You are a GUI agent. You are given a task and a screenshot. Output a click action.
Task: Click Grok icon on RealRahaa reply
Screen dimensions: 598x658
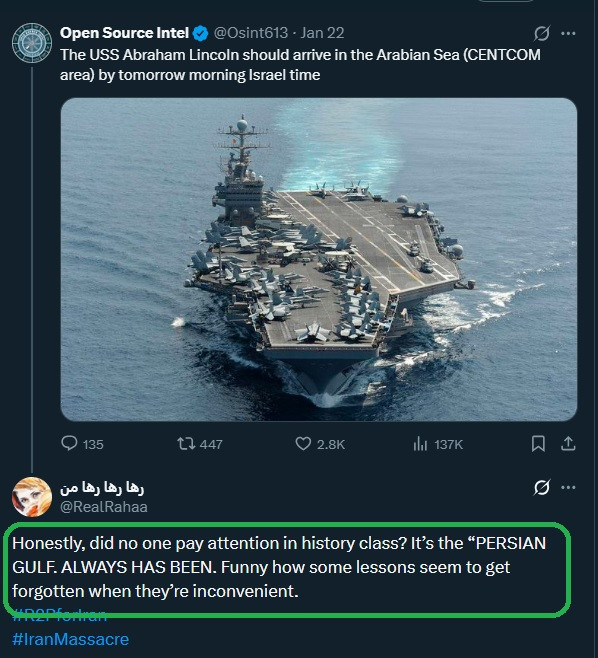pyautogui.click(x=541, y=487)
